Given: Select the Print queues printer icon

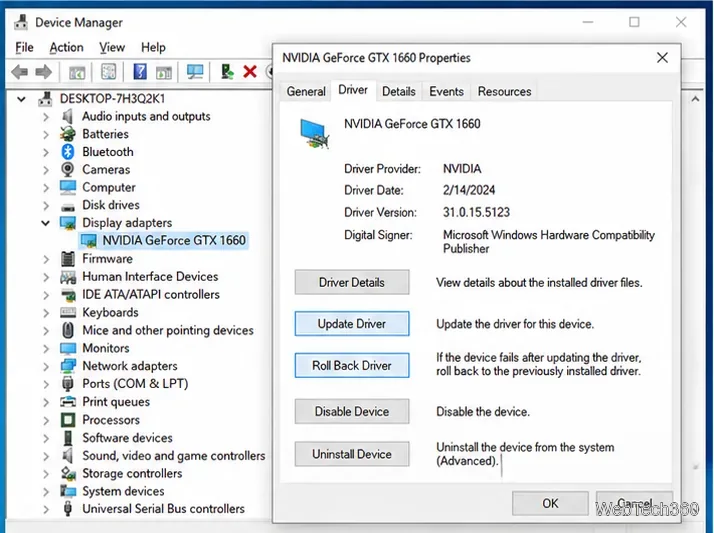Looking at the screenshot, I should [x=68, y=401].
